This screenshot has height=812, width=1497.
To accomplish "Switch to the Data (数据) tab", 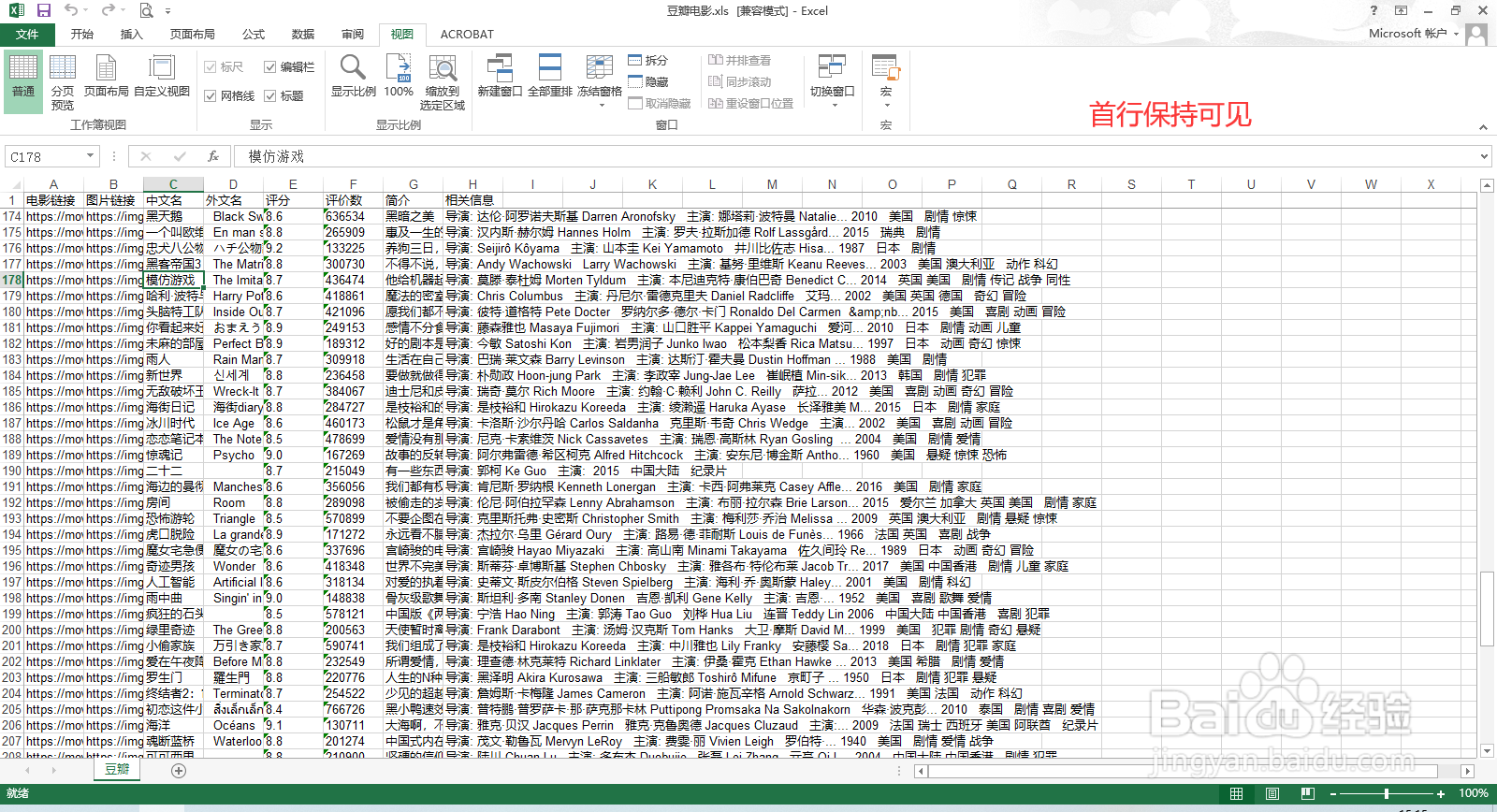I will coord(303,35).
